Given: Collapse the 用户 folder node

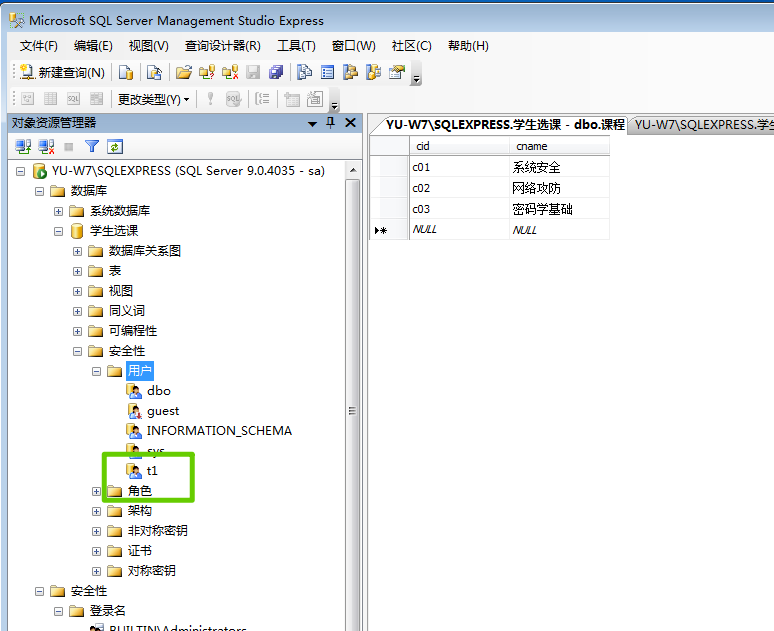Looking at the screenshot, I should [x=96, y=371].
